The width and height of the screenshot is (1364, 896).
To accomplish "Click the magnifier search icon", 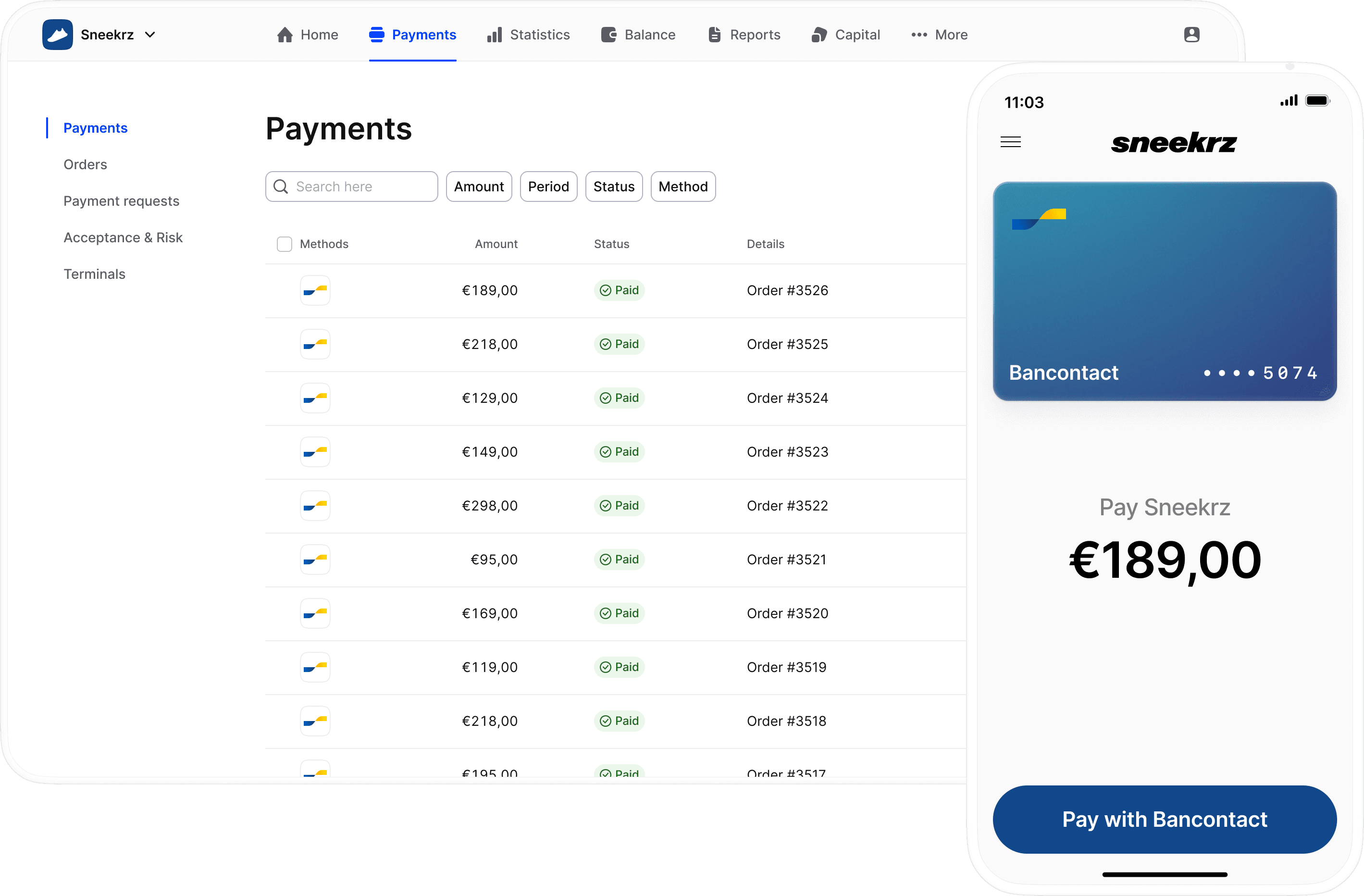I will coord(281,187).
